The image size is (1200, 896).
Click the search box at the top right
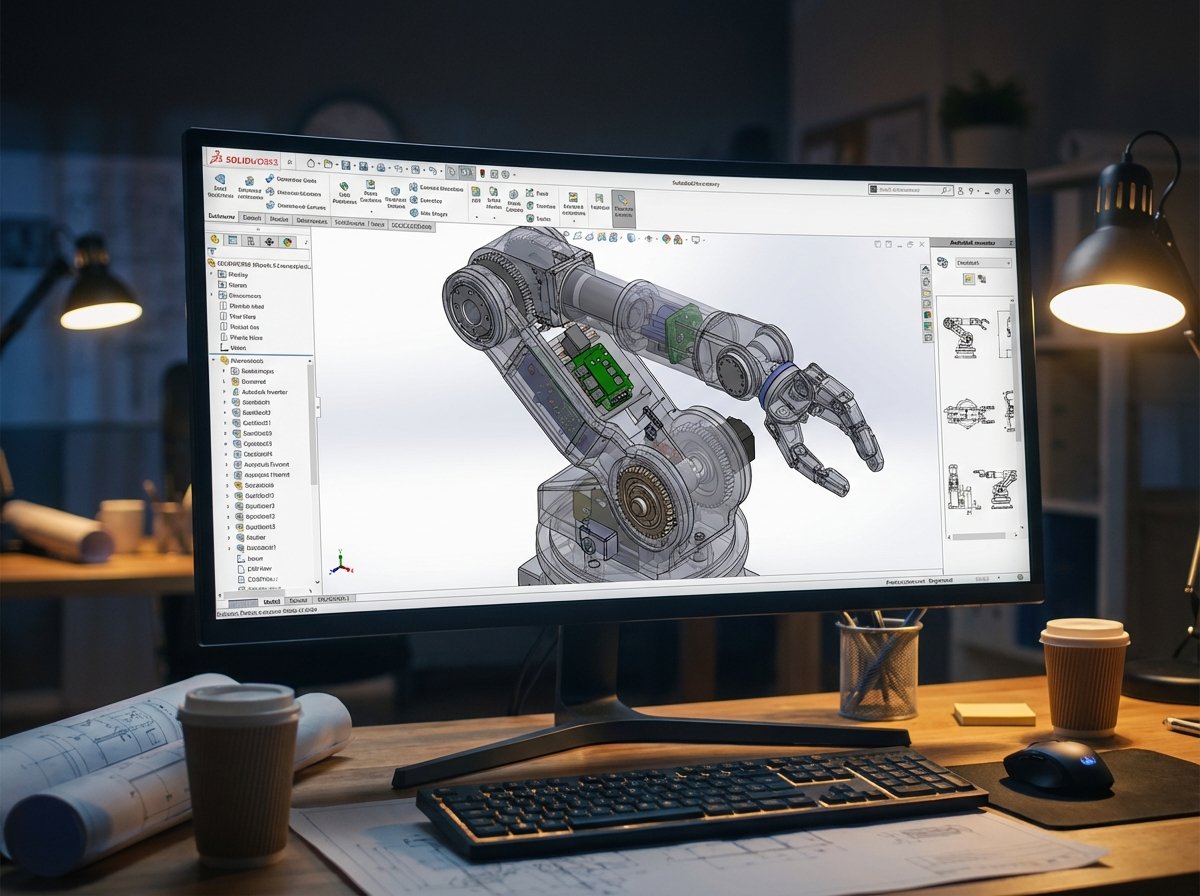910,190
